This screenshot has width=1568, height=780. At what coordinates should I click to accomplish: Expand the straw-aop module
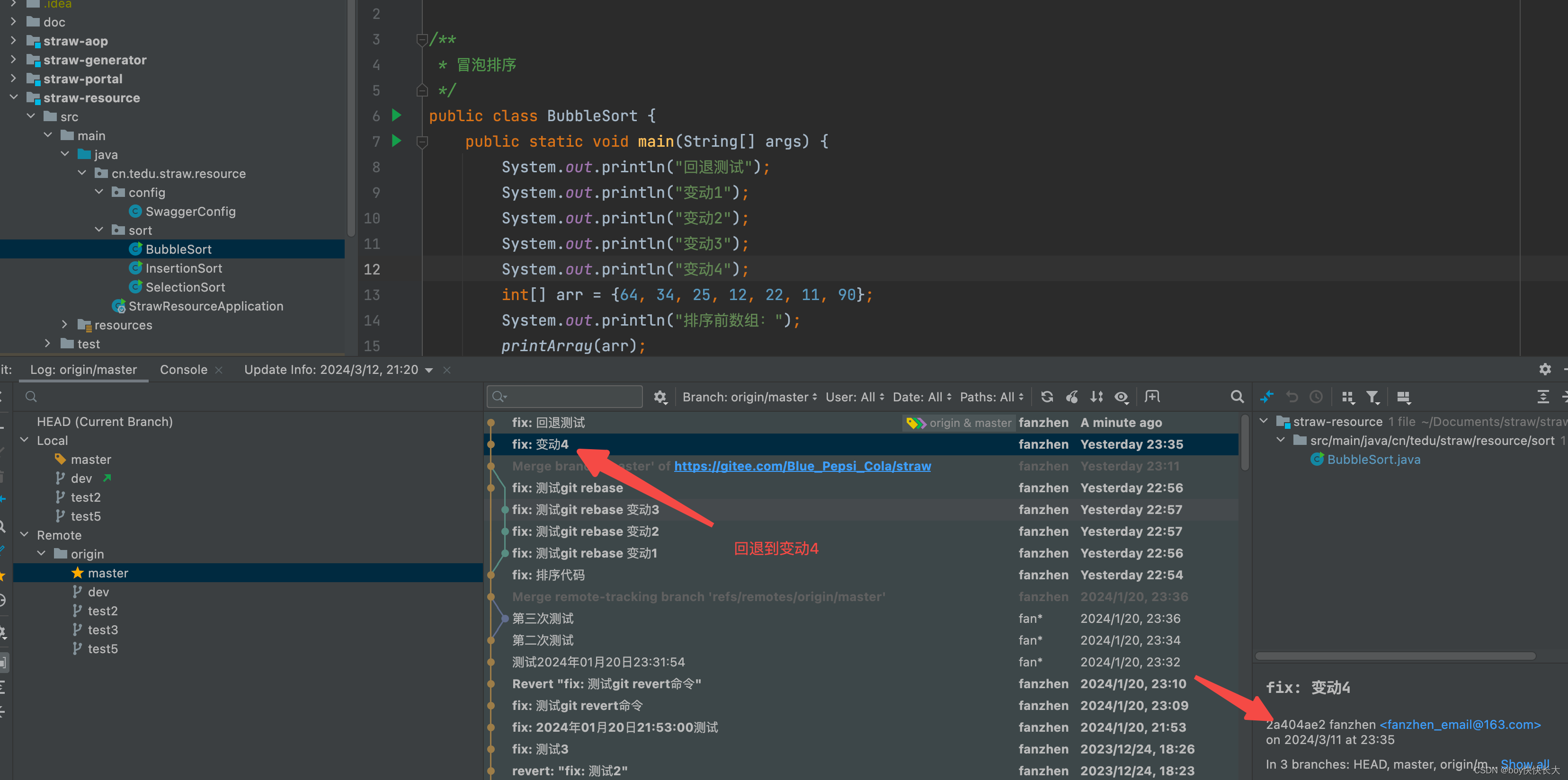click(14, 41)
